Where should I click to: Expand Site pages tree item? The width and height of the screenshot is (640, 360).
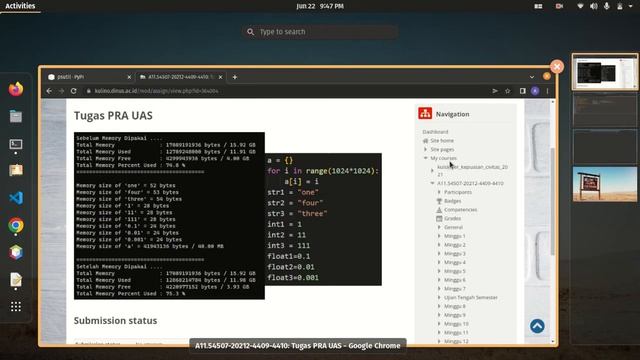tap(425, 149)
